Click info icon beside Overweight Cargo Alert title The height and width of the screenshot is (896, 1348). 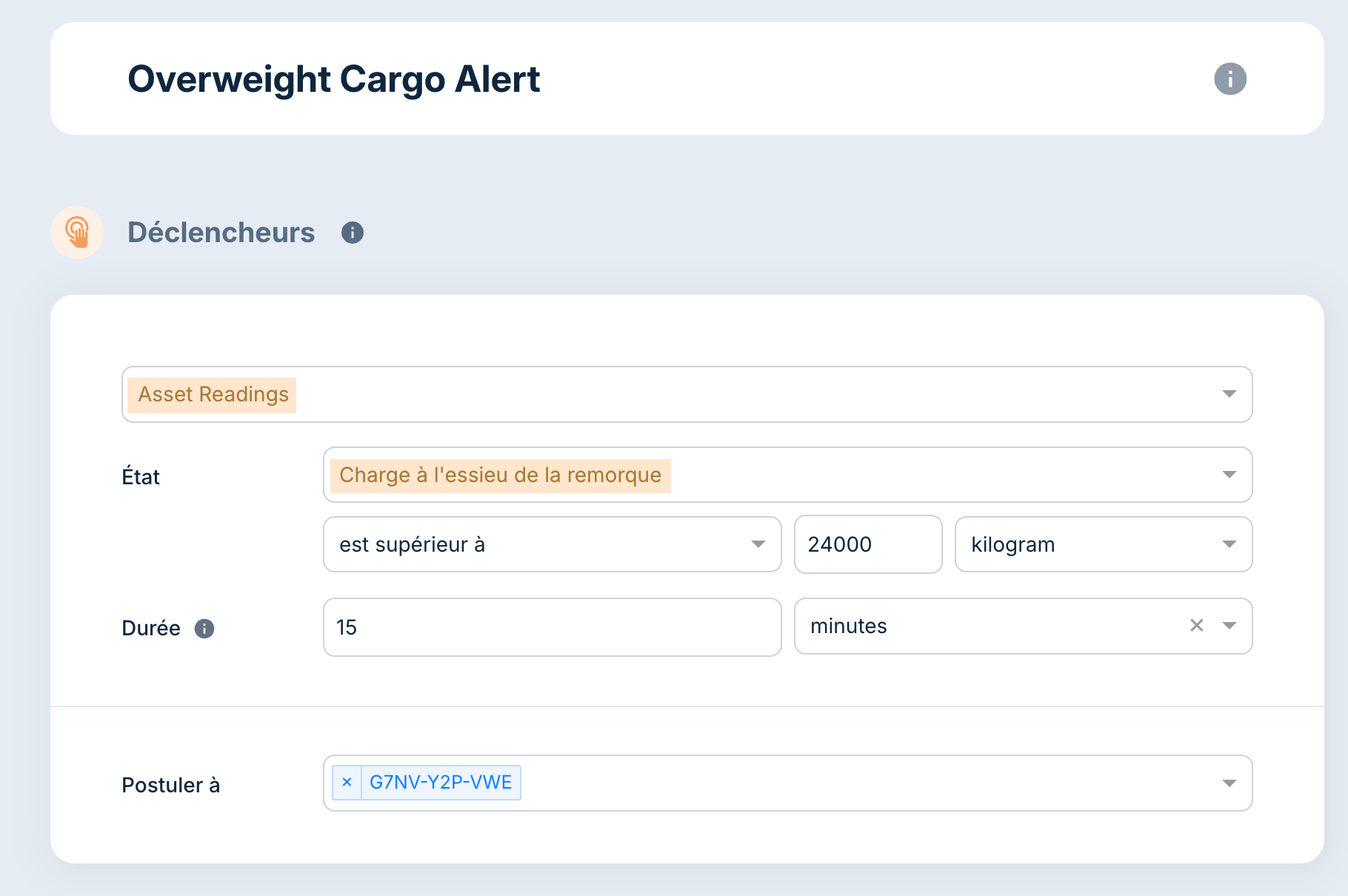[x=1230, y=79]
